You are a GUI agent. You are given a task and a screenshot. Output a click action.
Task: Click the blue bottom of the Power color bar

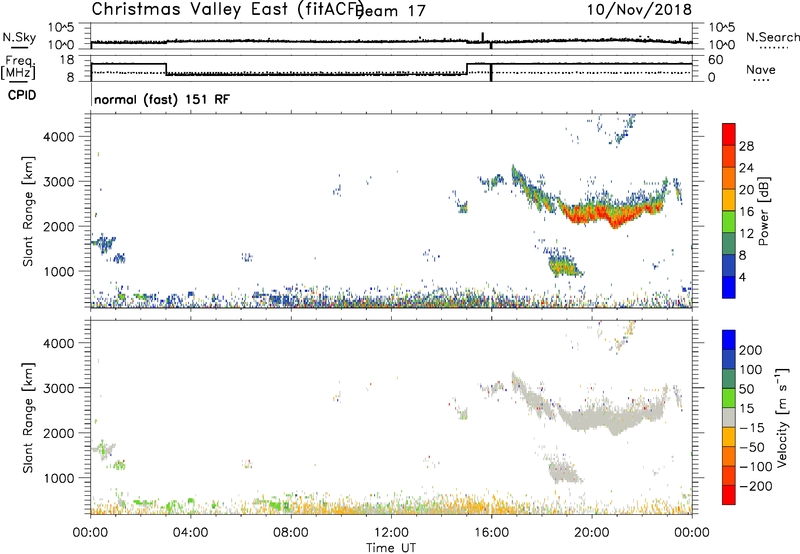729,287
